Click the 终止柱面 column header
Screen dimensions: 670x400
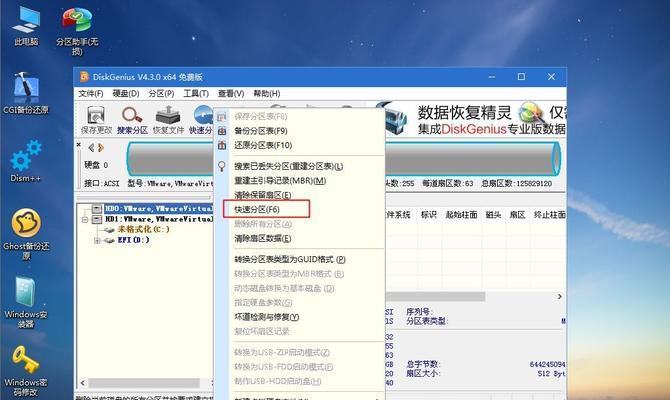[x=549, y=215]
